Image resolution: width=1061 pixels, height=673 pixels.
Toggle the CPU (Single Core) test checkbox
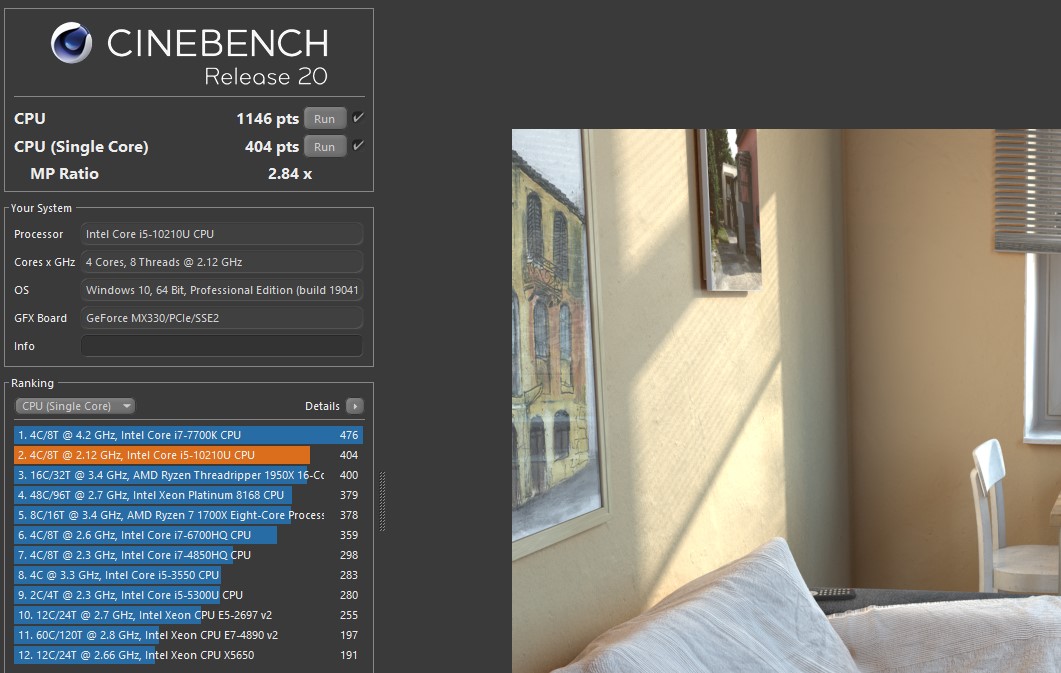358,145
